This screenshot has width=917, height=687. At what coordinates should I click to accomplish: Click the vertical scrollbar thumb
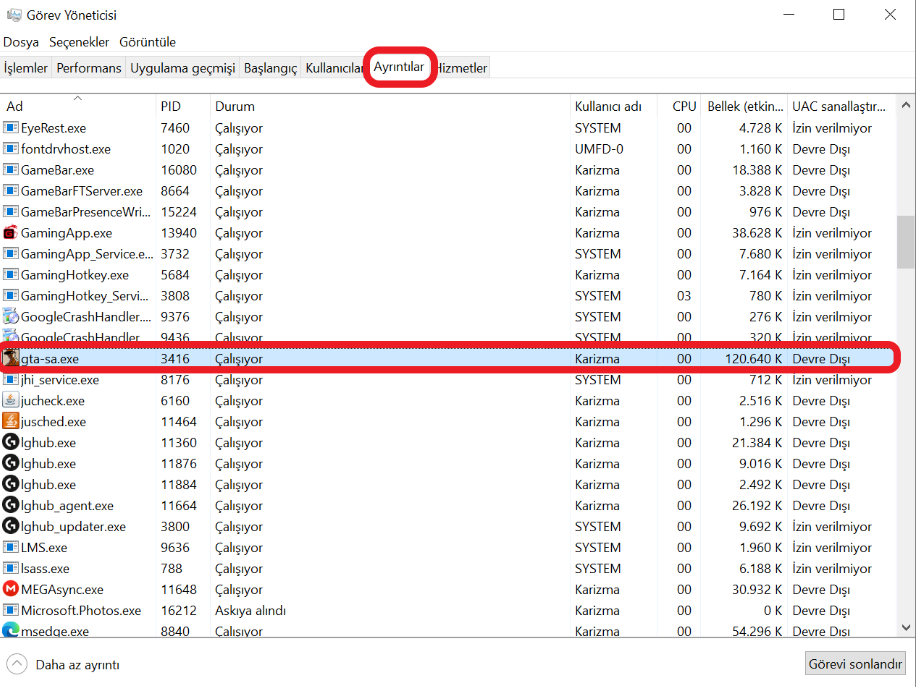[906, 242]
